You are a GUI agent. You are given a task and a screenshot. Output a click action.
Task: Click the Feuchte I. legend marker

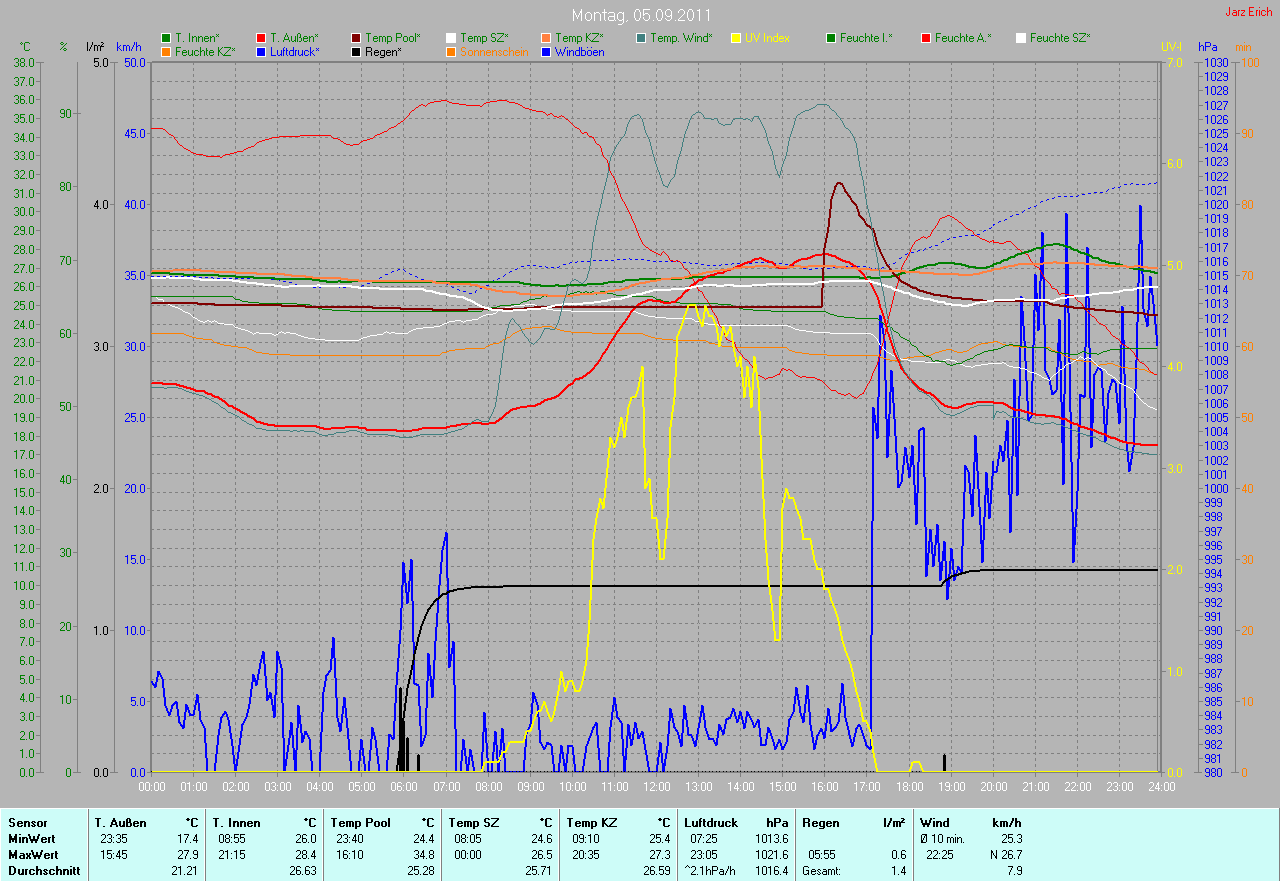[x=831, y=38]
